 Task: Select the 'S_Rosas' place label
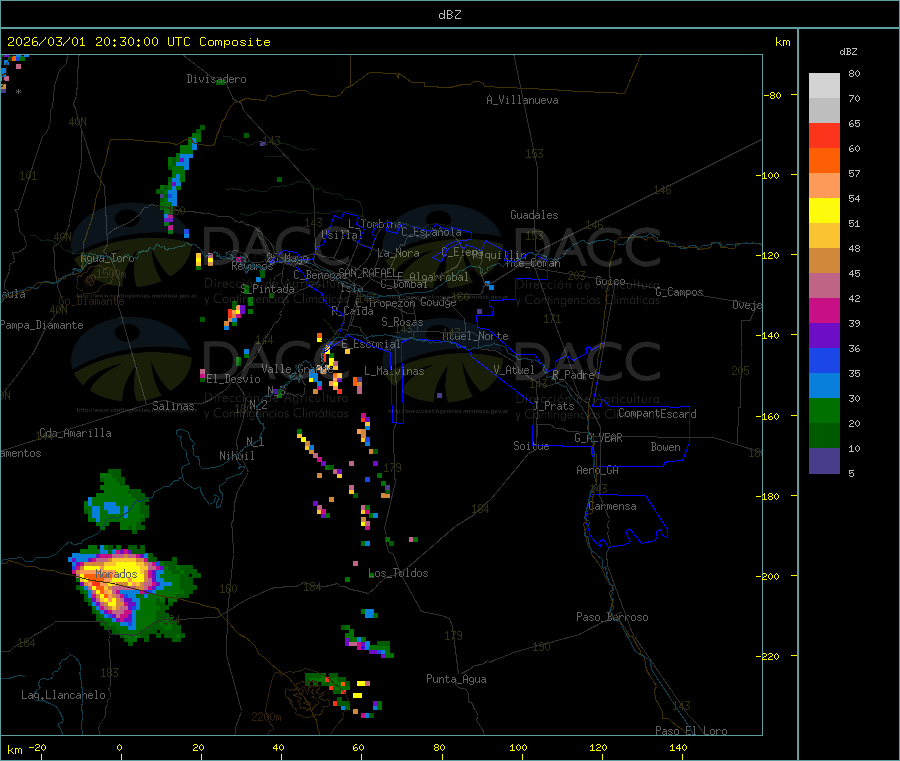click(402, 322)
